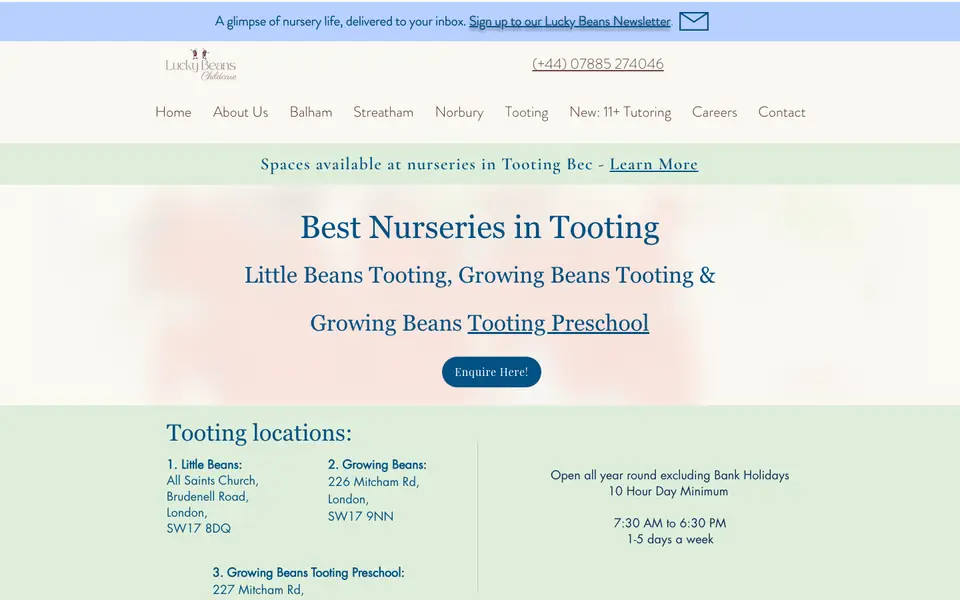The image size is (960, 600).
Task: Select the 3. Growing Beans Tooting Preschool: label
Action: pos(308,572)
